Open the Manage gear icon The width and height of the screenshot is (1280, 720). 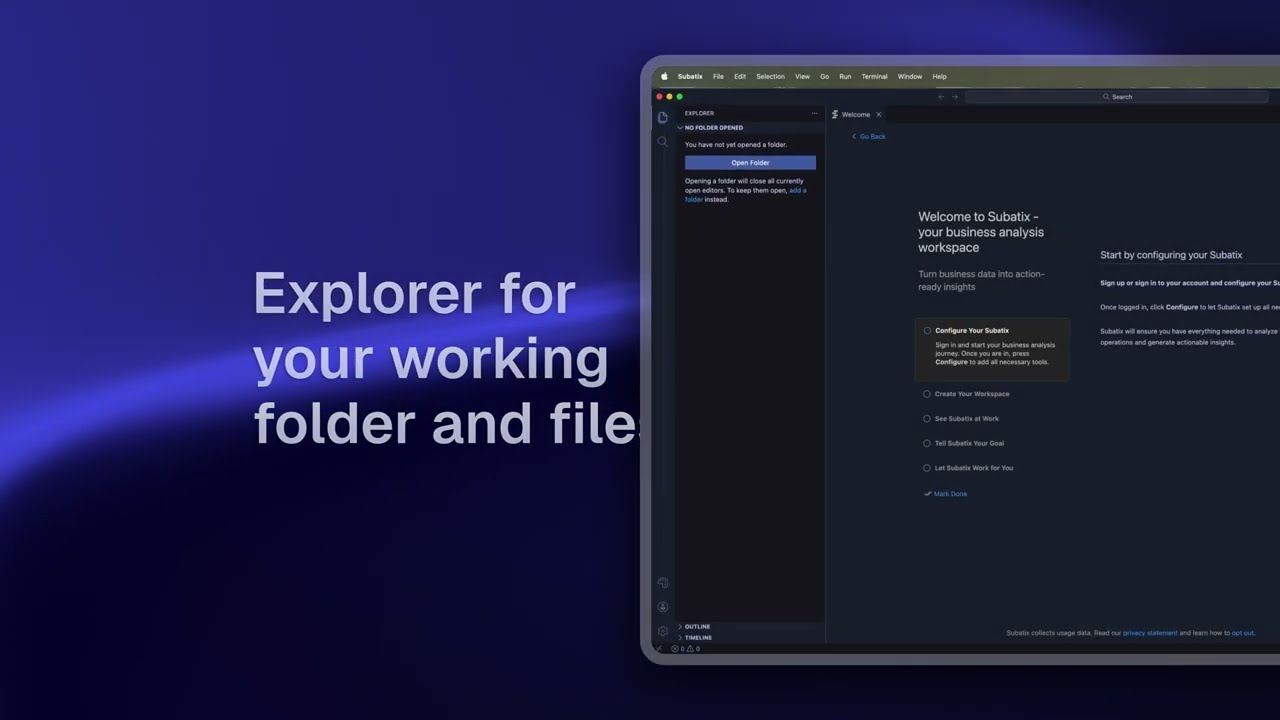tap(662, 632)
